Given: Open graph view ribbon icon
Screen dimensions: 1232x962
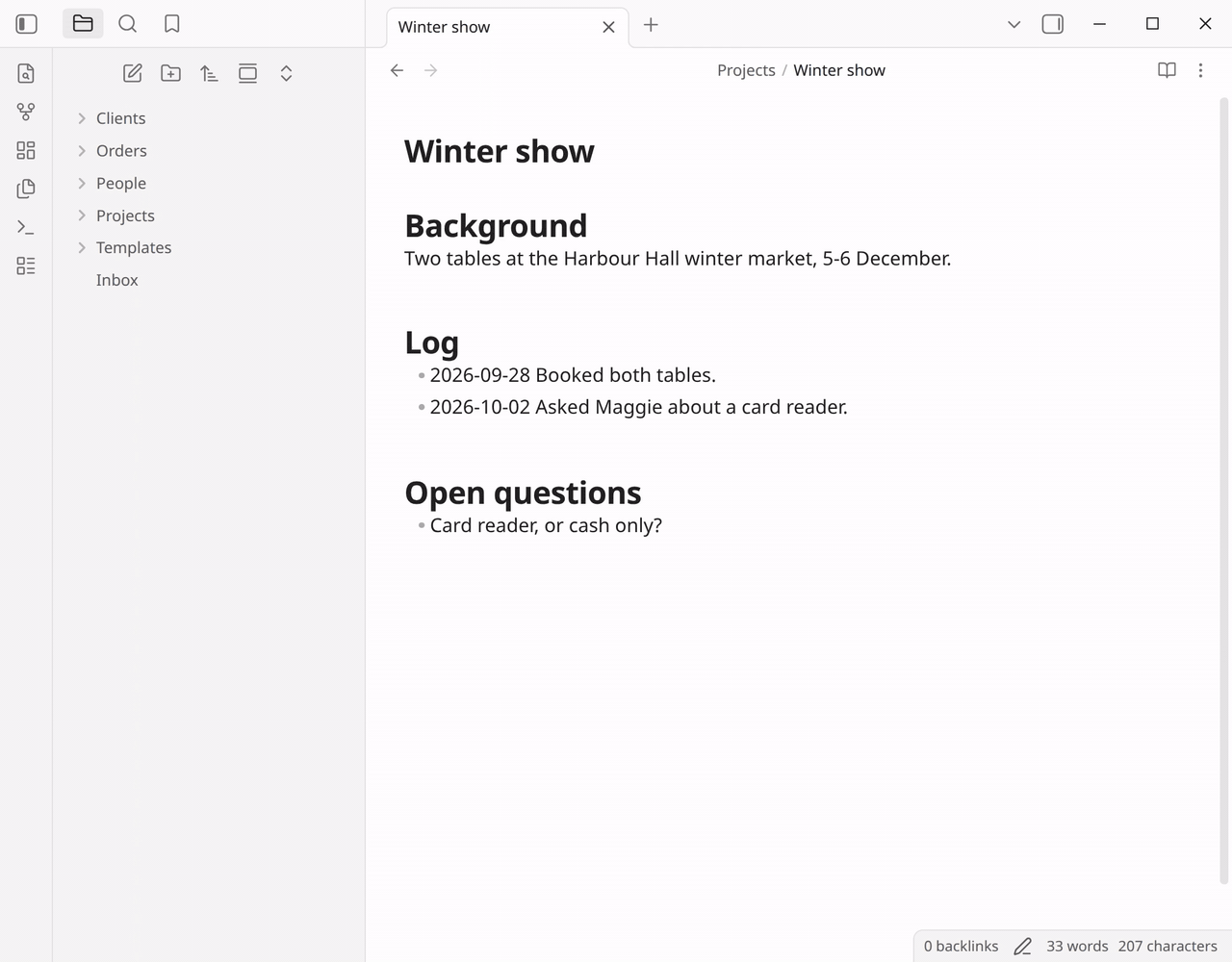Looking at the screenshot, I should [26, 112].
